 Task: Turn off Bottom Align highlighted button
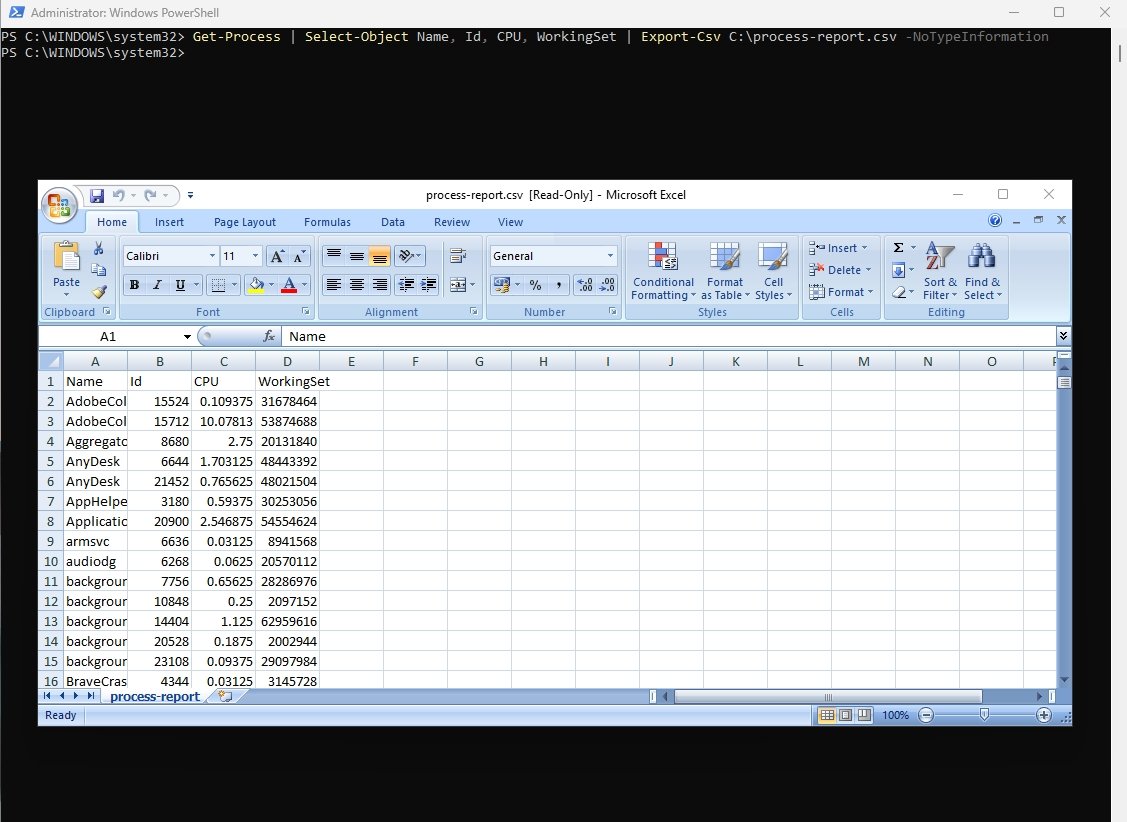point(380,256)
